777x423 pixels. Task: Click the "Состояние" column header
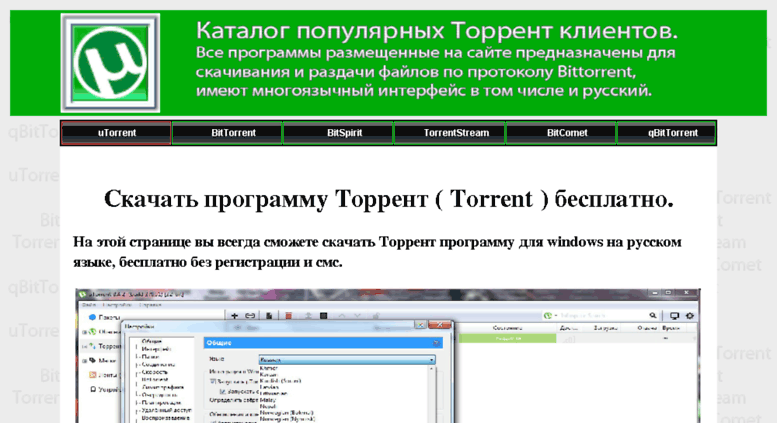click(x=508, y=328)
